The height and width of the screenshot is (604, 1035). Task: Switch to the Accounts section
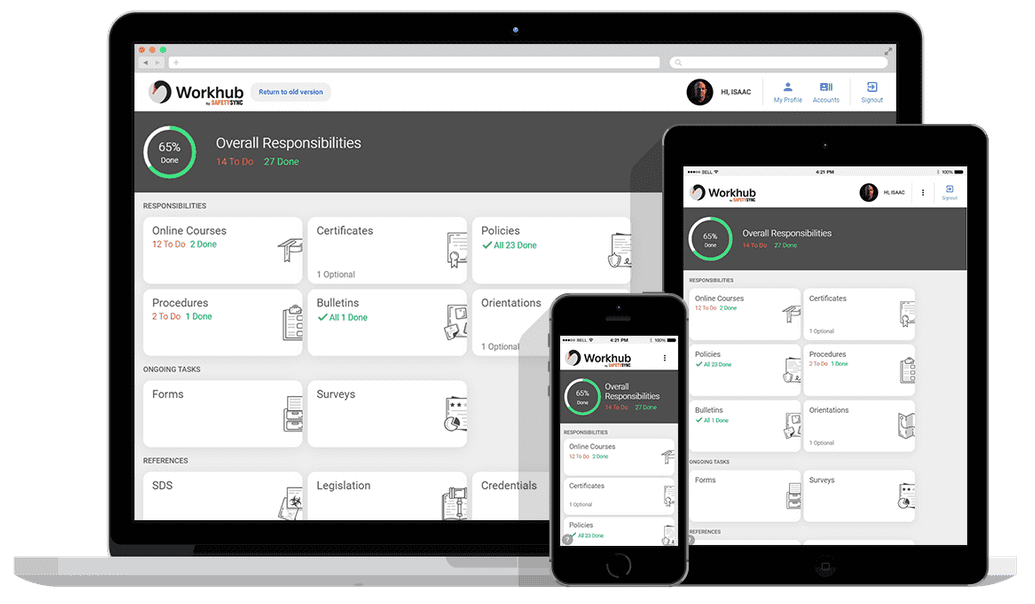[826, 93]
